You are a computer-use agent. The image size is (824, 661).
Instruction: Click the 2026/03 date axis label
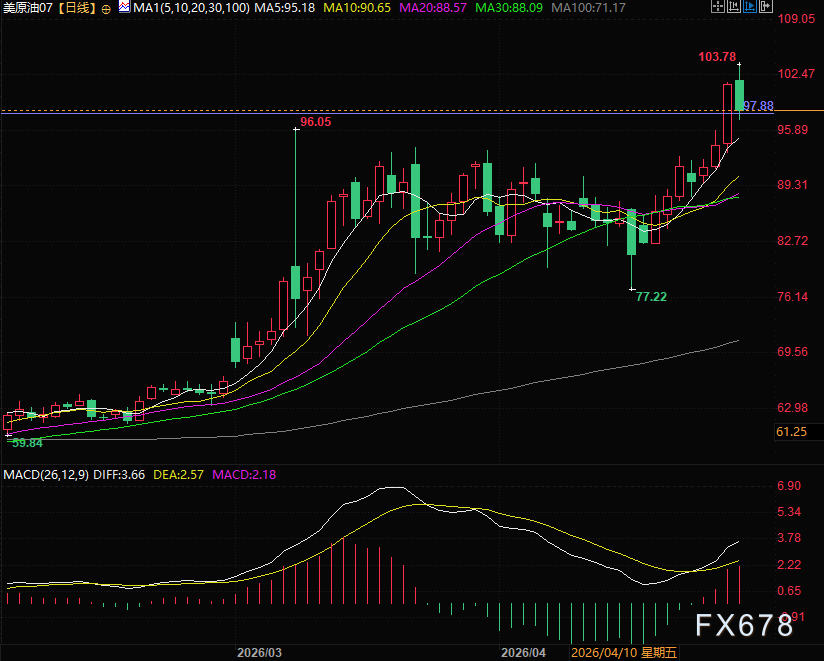(x=259, y=653)
